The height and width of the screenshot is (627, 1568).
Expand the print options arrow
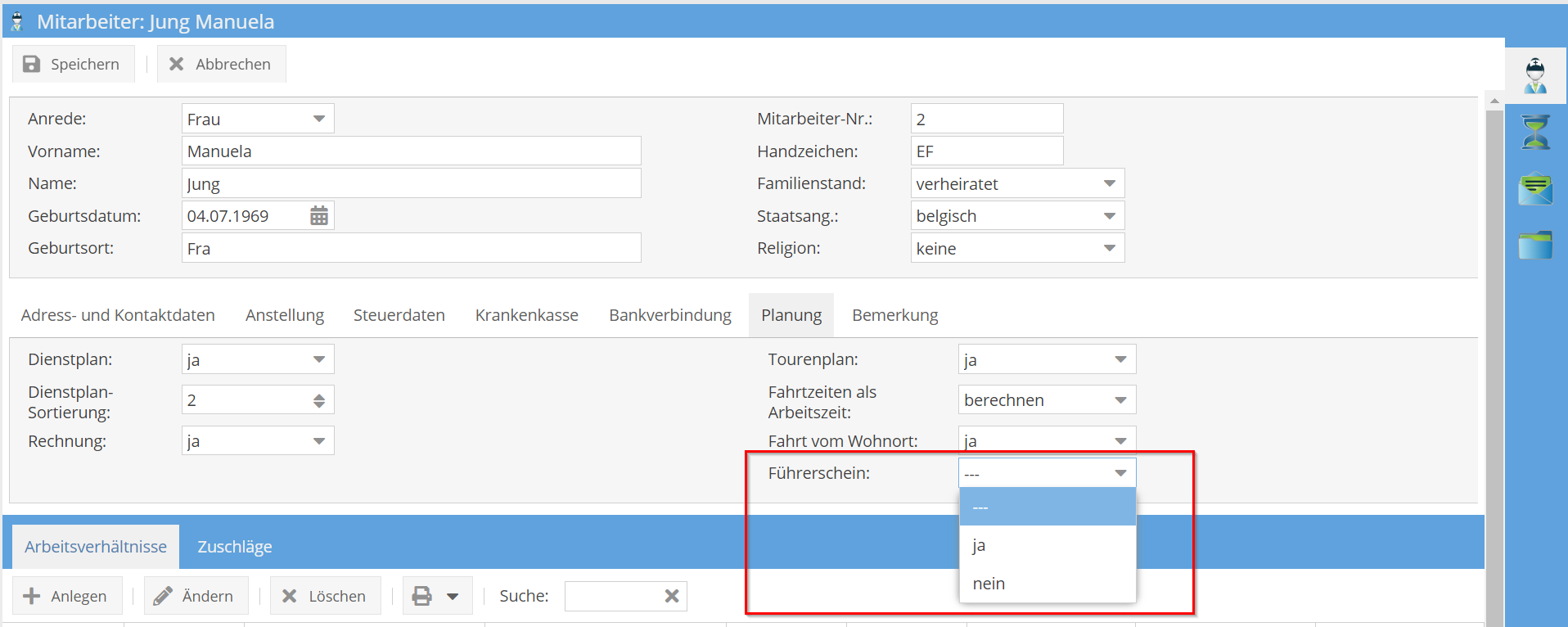(x=453, y=597)
